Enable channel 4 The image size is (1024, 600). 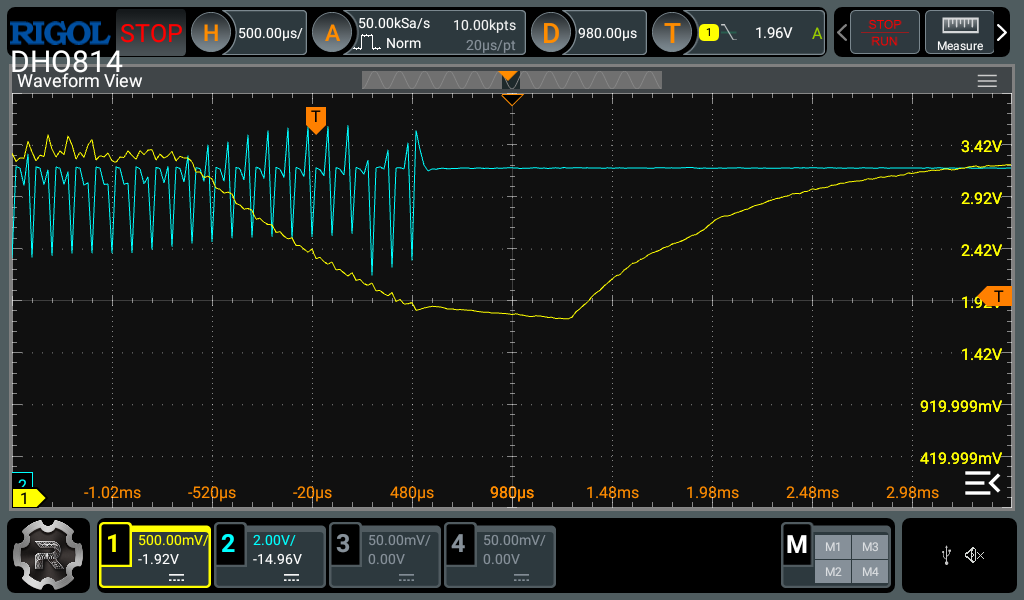[500, 555]
